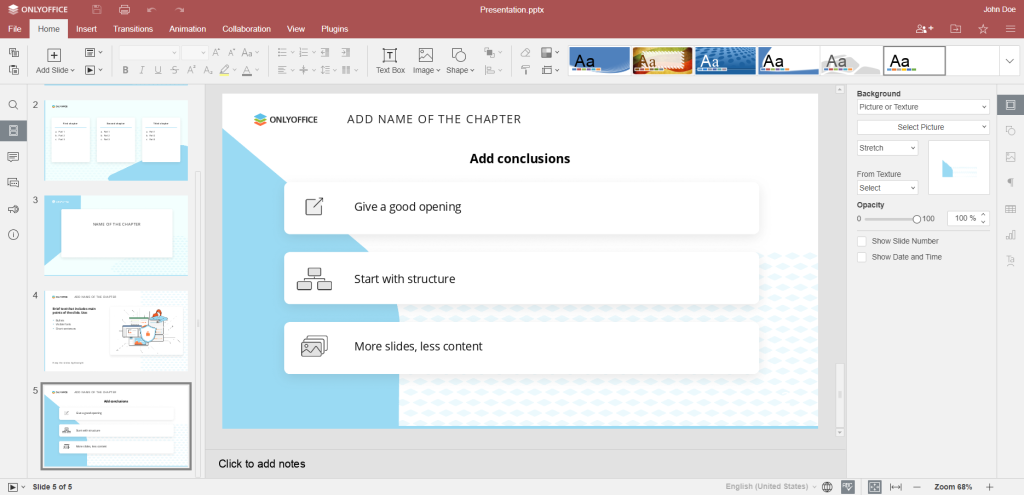The image size is (1024, 495).
Task: Select the first blue slide theme
Action: point(599,61)
